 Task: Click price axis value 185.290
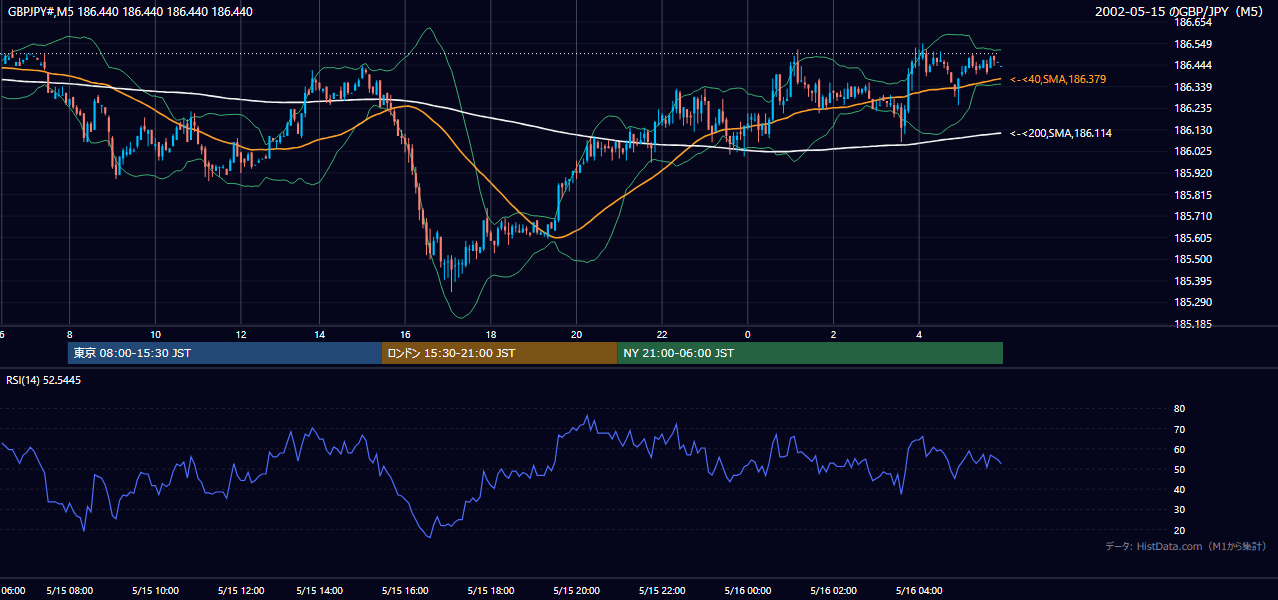pyautogui.click(x=1192, y=302)
